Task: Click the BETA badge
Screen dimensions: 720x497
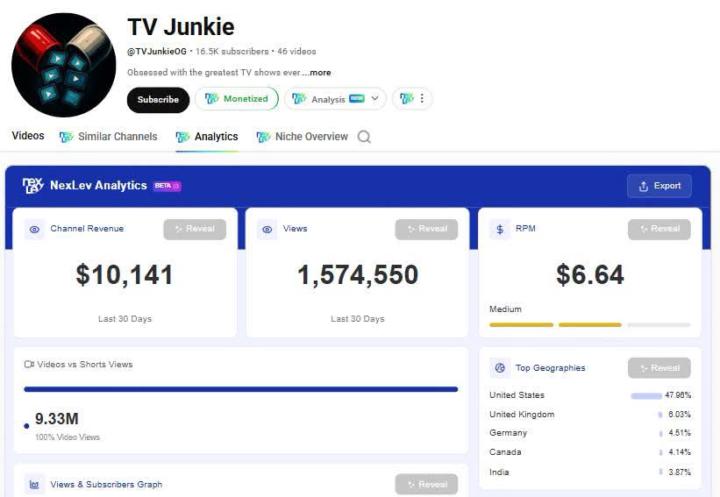Action: (x=167, y=186)
